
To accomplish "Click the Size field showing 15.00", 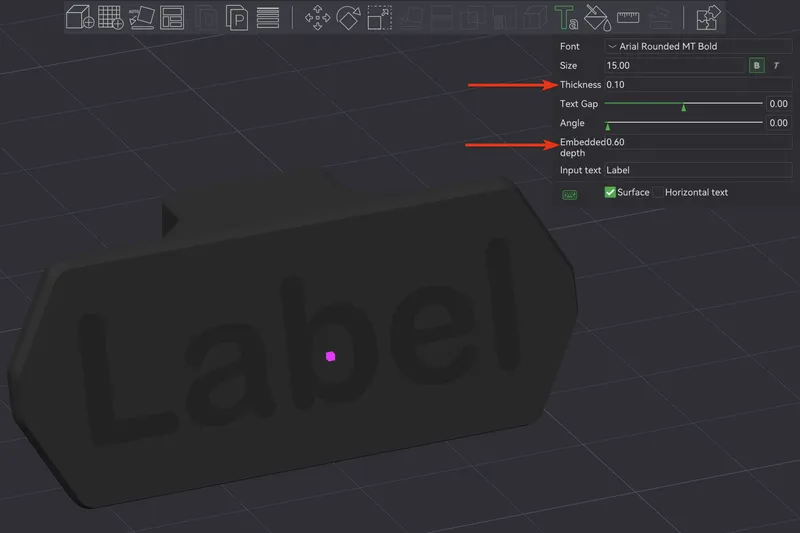I will (x=675, y=65).
